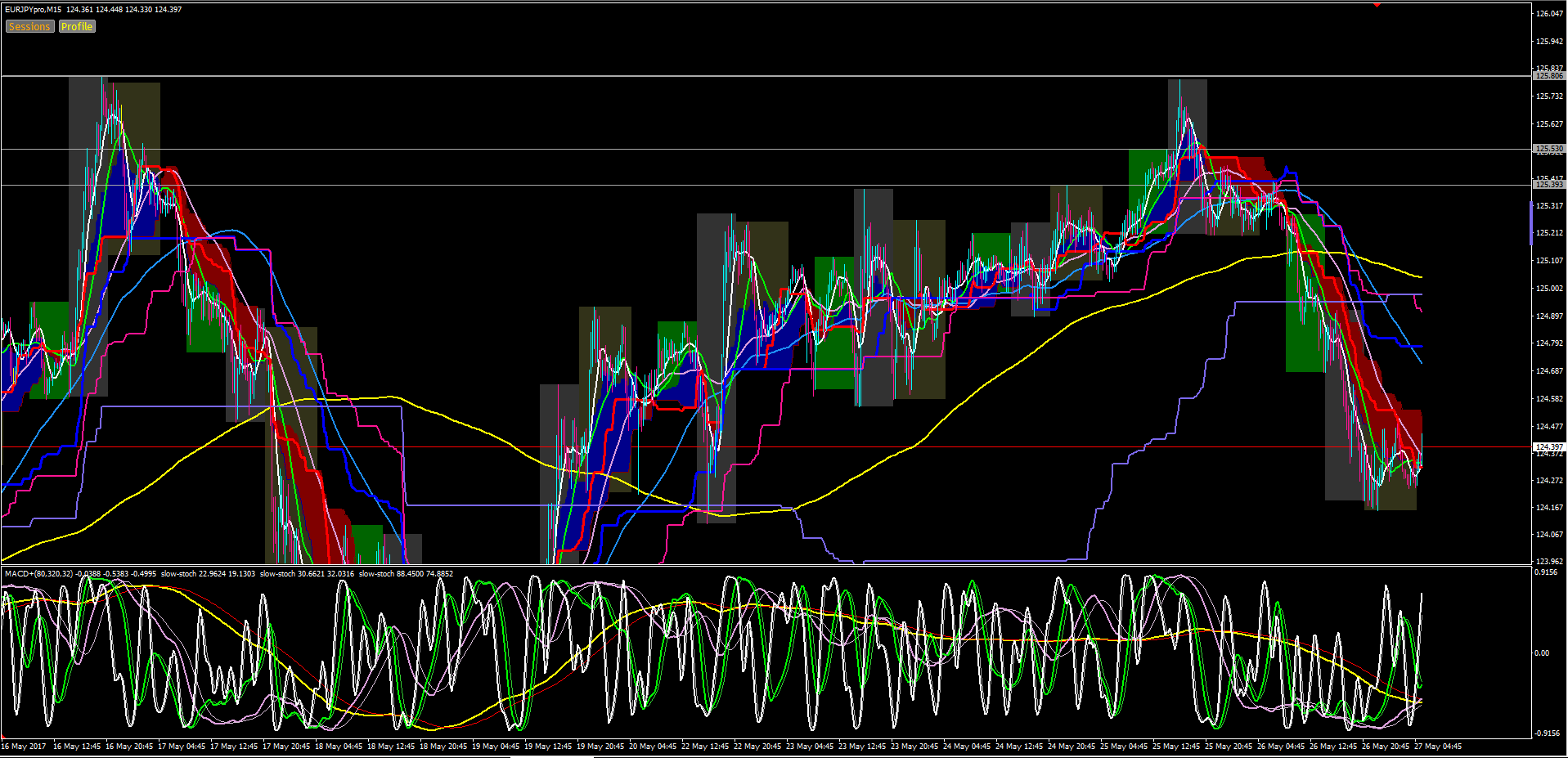Viewport: 1568px width, 758px height.
Task: Click the 23 May 12:45 time label
Action: pos(862,747)
